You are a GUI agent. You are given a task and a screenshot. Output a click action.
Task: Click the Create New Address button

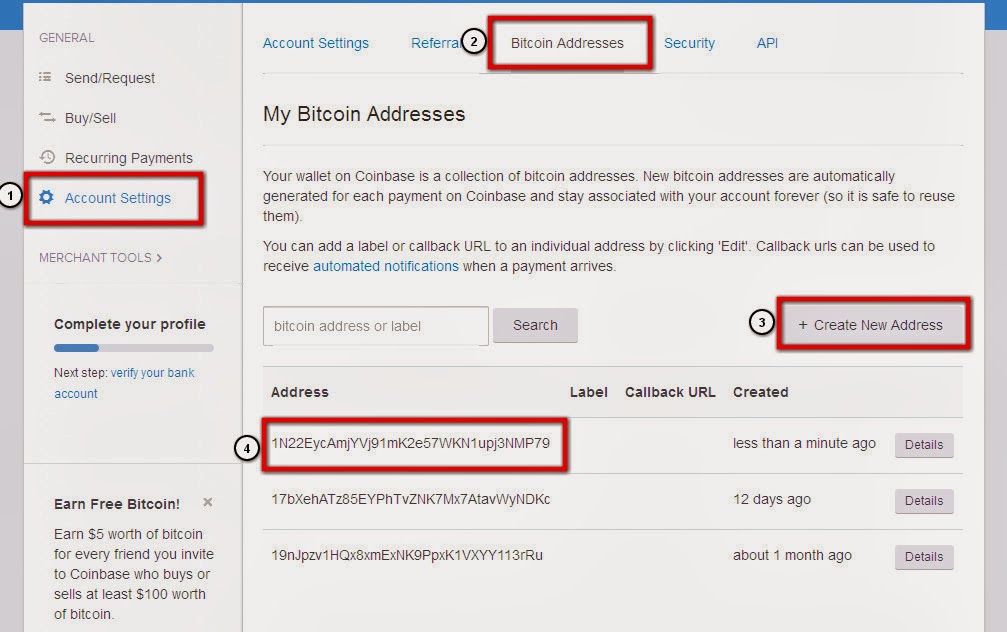(x=871, y=325)
